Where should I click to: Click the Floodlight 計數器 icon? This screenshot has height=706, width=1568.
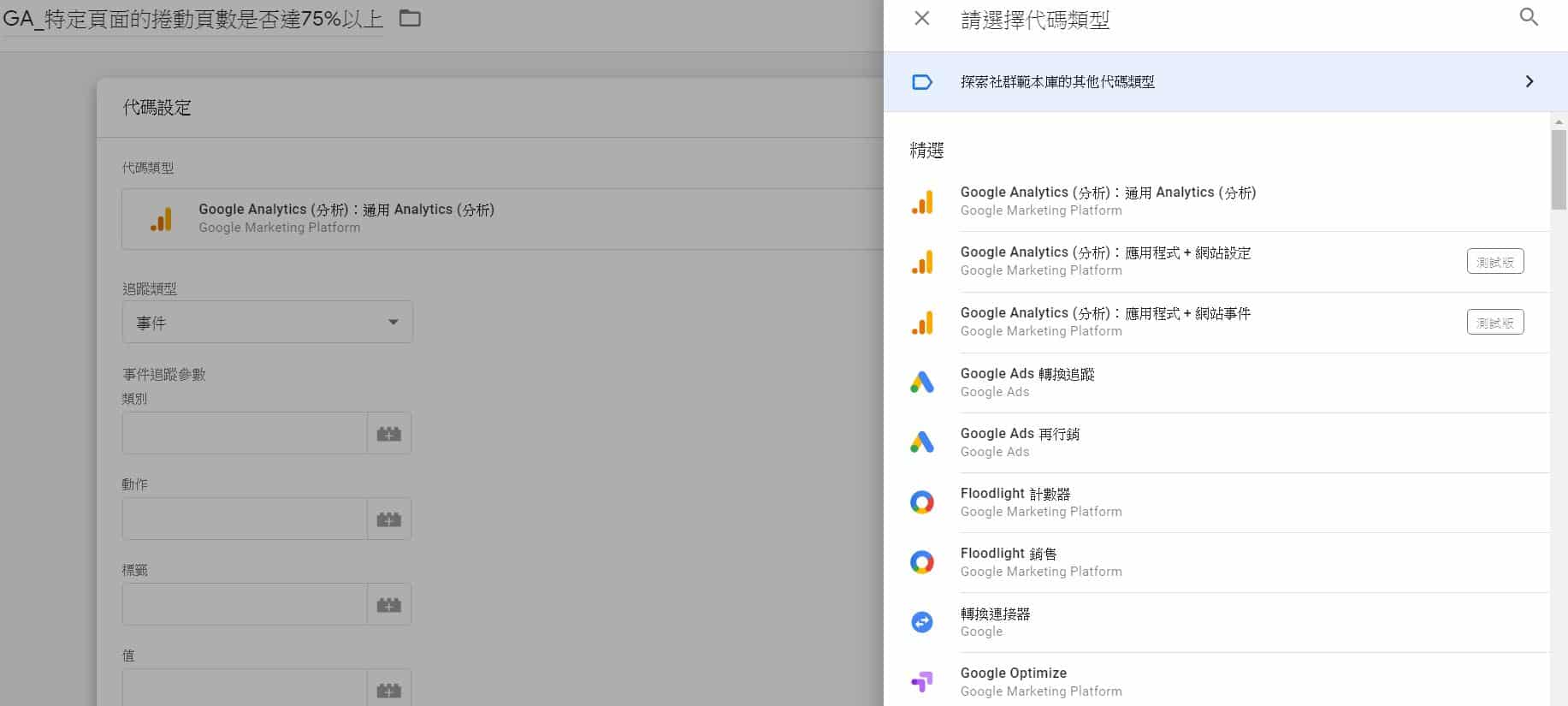point(921,502)
